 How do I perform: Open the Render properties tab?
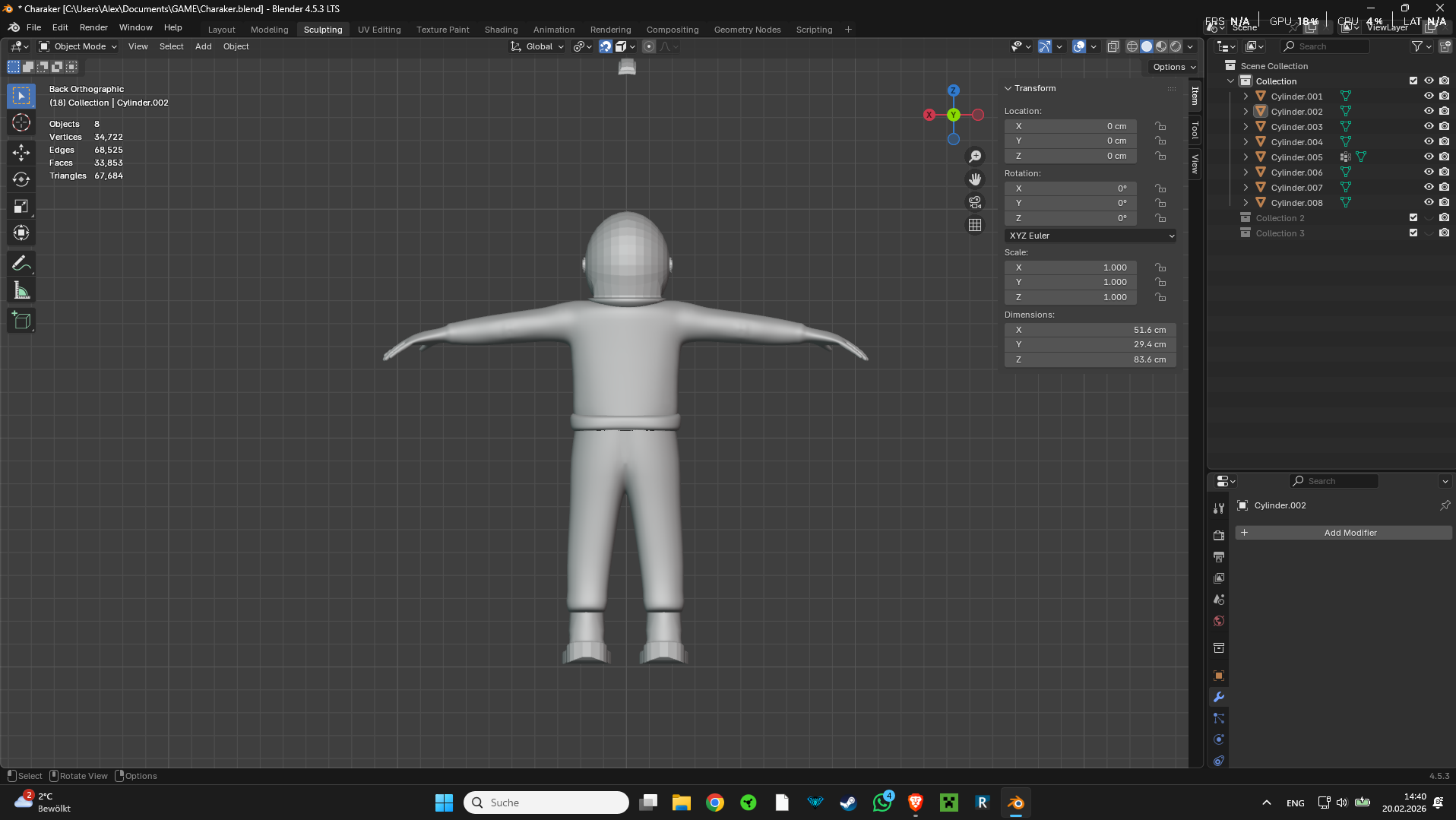click(x=1219, y=536)
